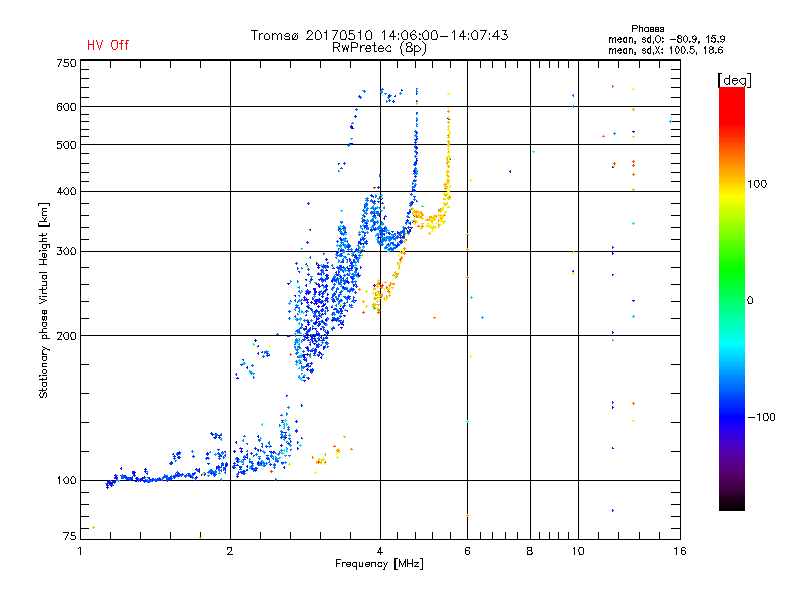The width and height of the screenshot is (800, 600).
Task: Click the frequency axis label "4"
Action: tap(380, 551)
